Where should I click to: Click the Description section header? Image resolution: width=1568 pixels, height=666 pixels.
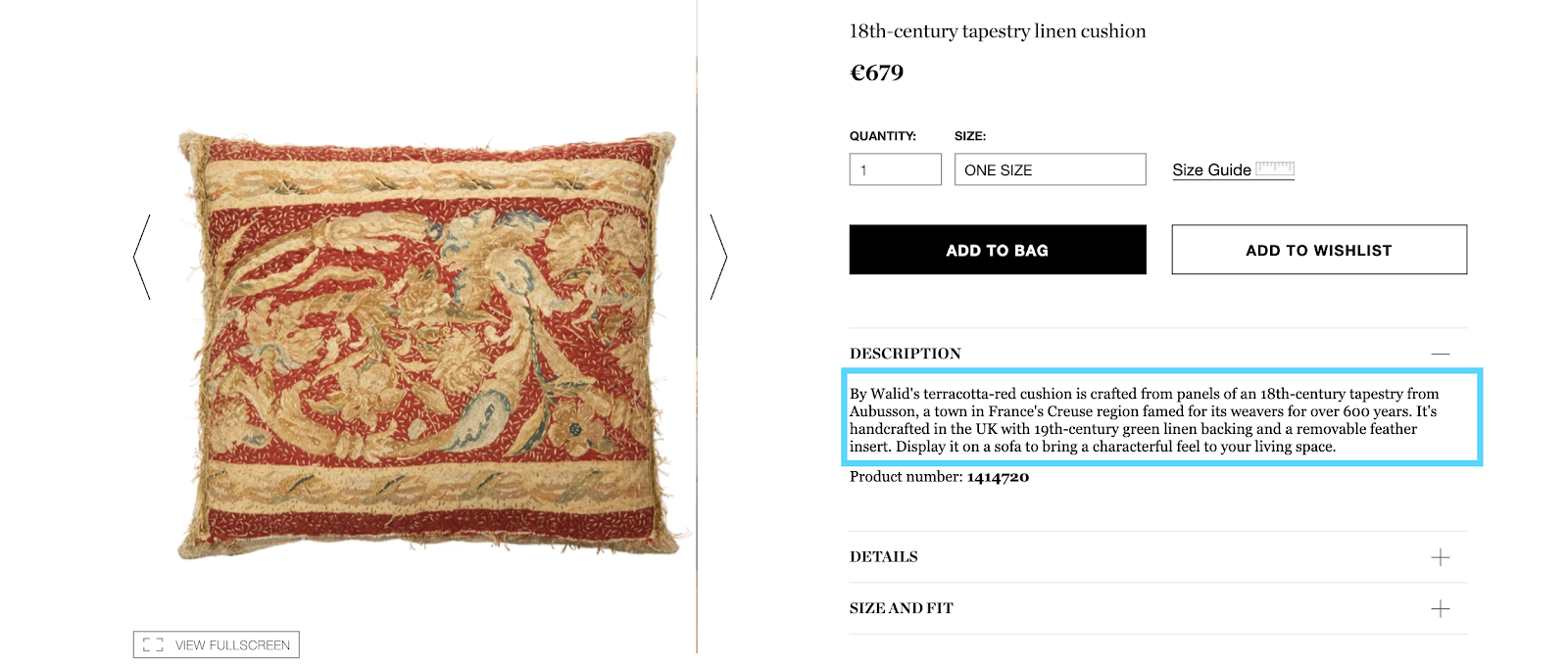(904, 353)
